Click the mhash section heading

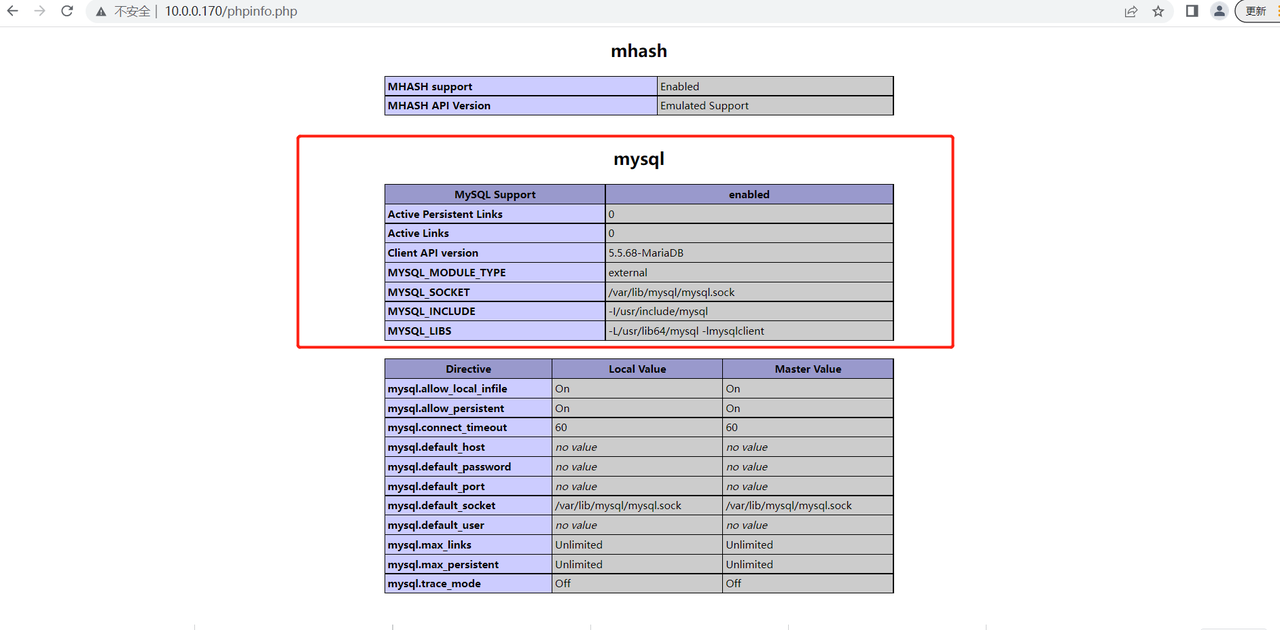[639, 50]
